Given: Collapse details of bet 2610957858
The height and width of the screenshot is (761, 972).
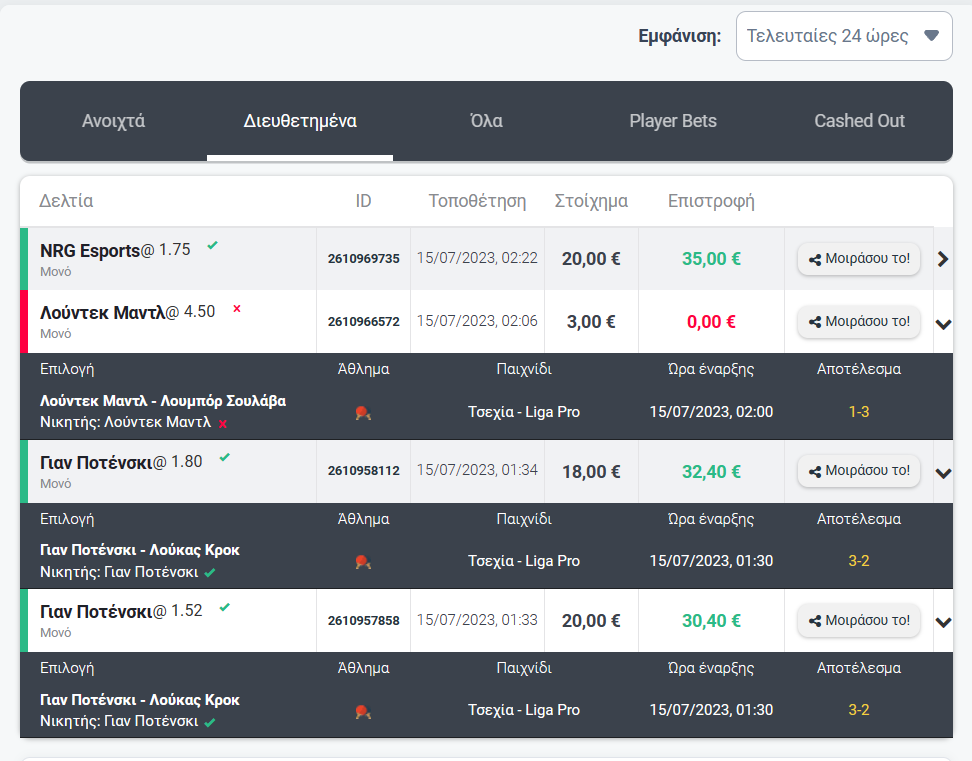Looking at the screenshot, I should point(943,623).
